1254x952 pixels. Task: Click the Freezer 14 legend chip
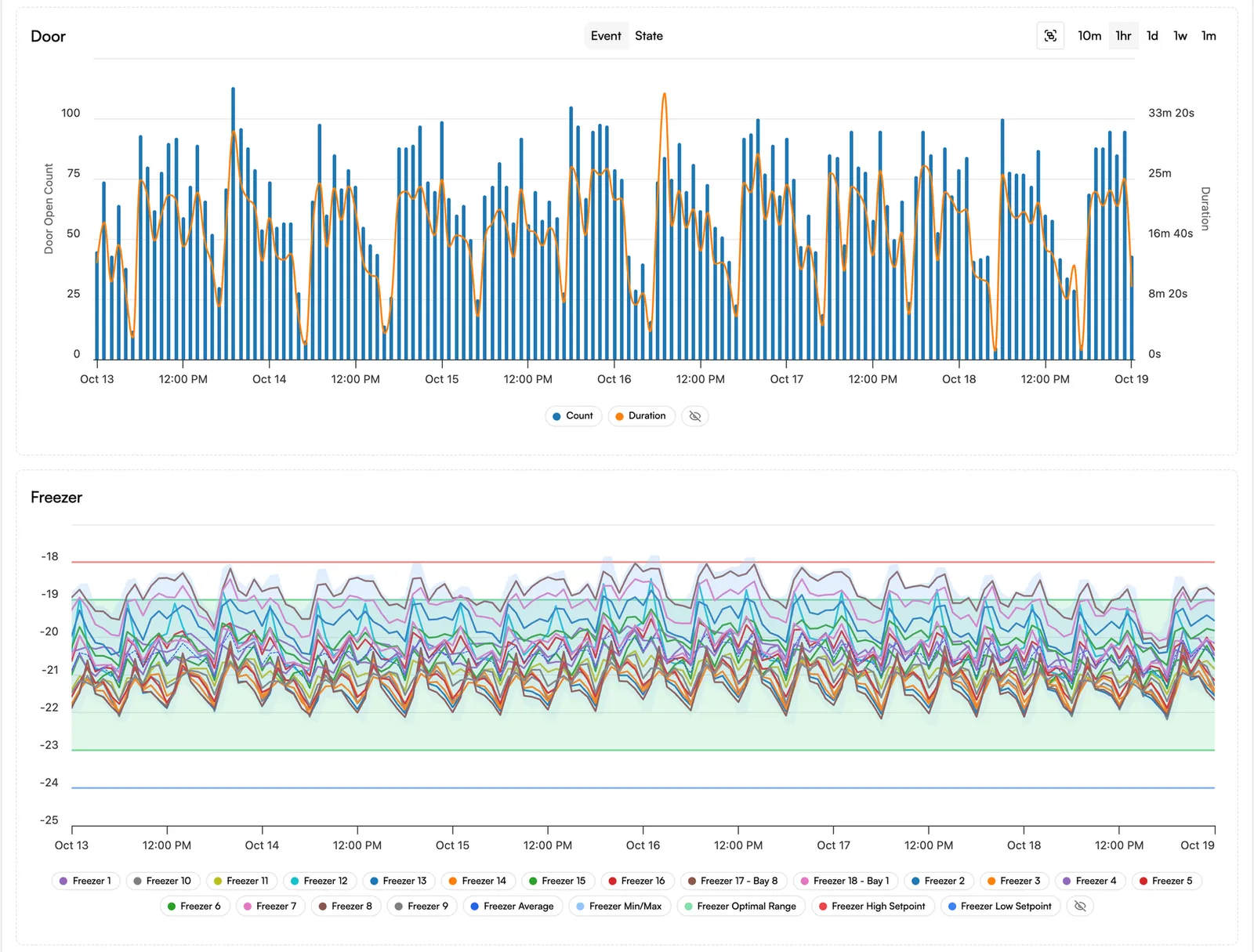point(477,881)
